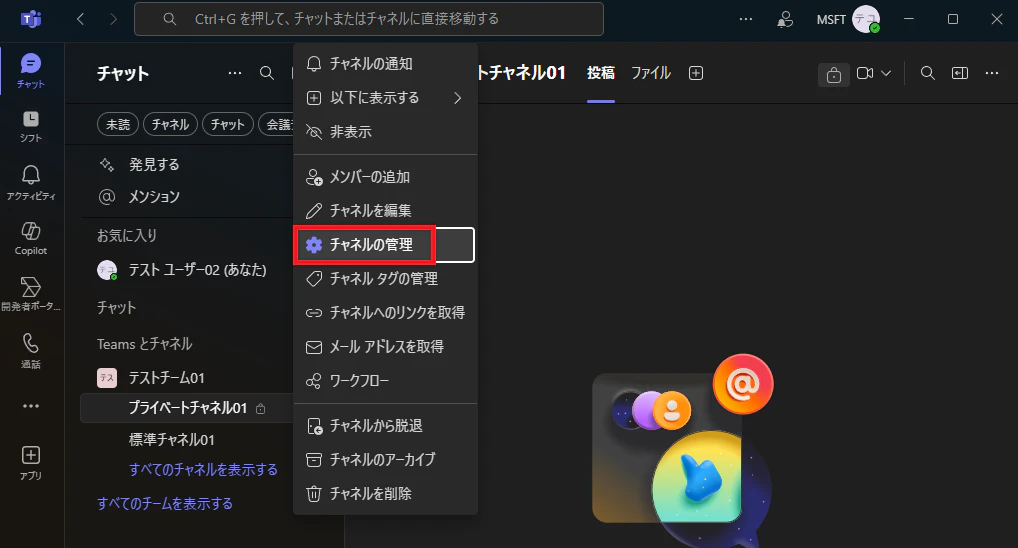Open プライベートチャネル01 channel
The image size is (1018, 548).
186,408
